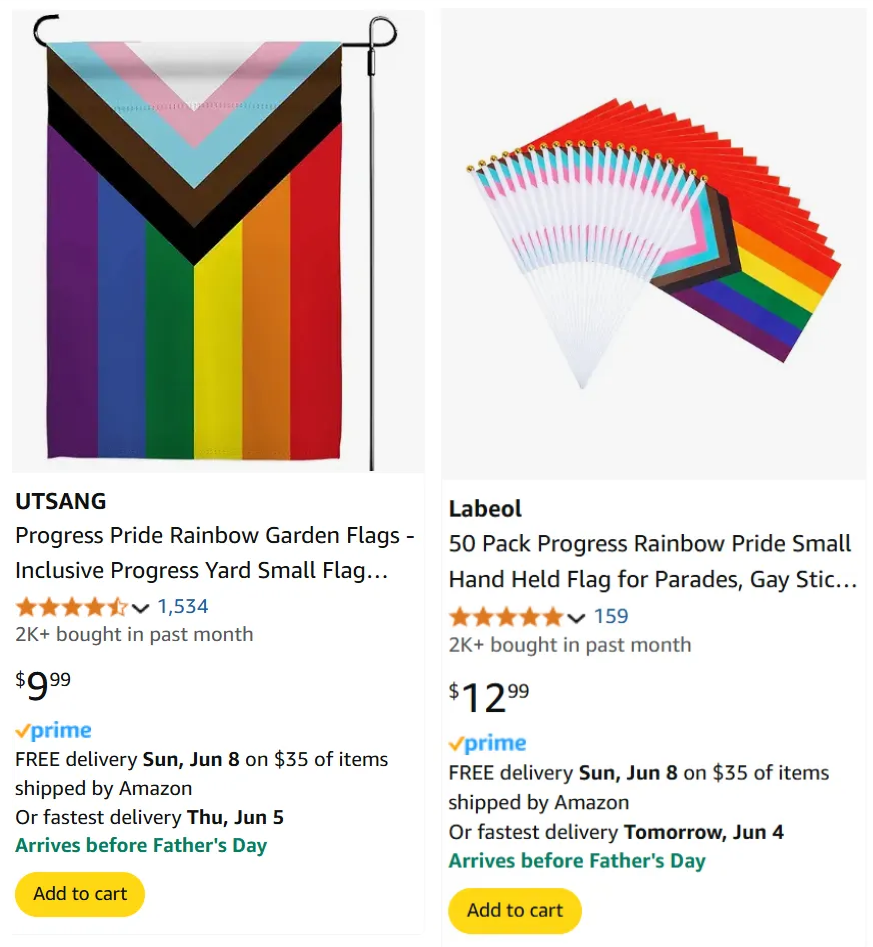The width and height of the screenshot is (873, 947).
Task: Click the Prime checkmark beside the $9.99 item
Action: click(23, 731)
